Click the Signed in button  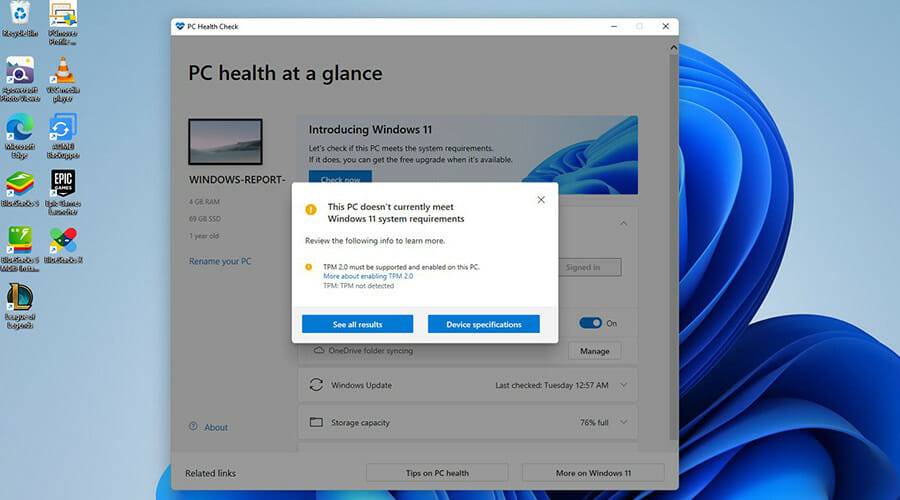pos(589,267)
